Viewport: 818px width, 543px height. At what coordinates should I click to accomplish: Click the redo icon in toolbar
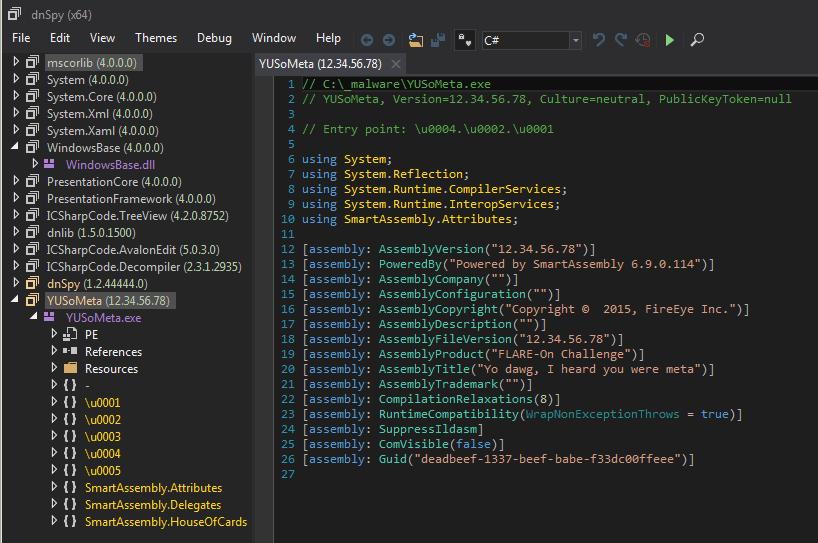pyautogui.click(x=621, y=40)
